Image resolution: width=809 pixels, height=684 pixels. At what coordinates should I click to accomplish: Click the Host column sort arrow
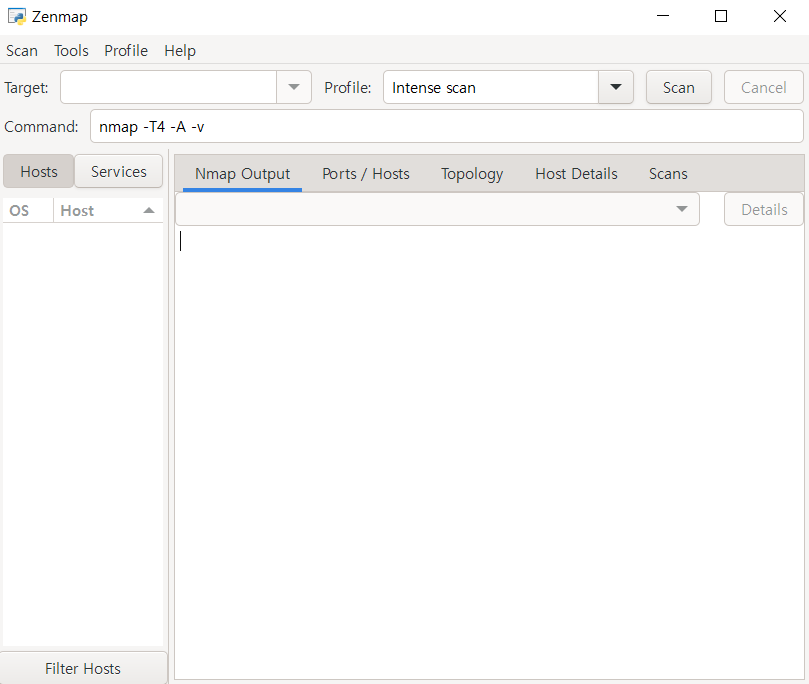click(149, 210)
